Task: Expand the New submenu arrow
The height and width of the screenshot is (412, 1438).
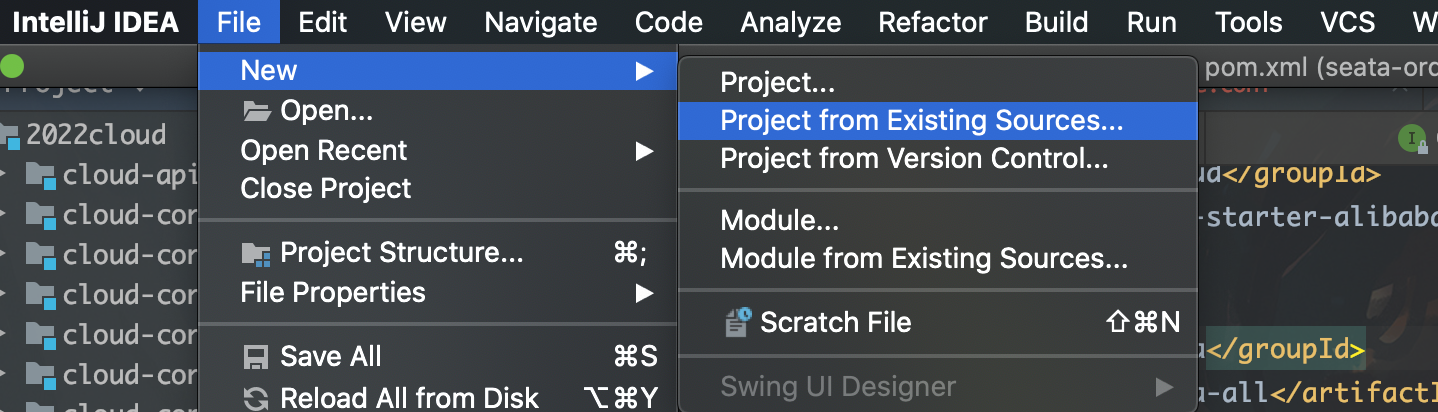Action: [x=644, y=70]
